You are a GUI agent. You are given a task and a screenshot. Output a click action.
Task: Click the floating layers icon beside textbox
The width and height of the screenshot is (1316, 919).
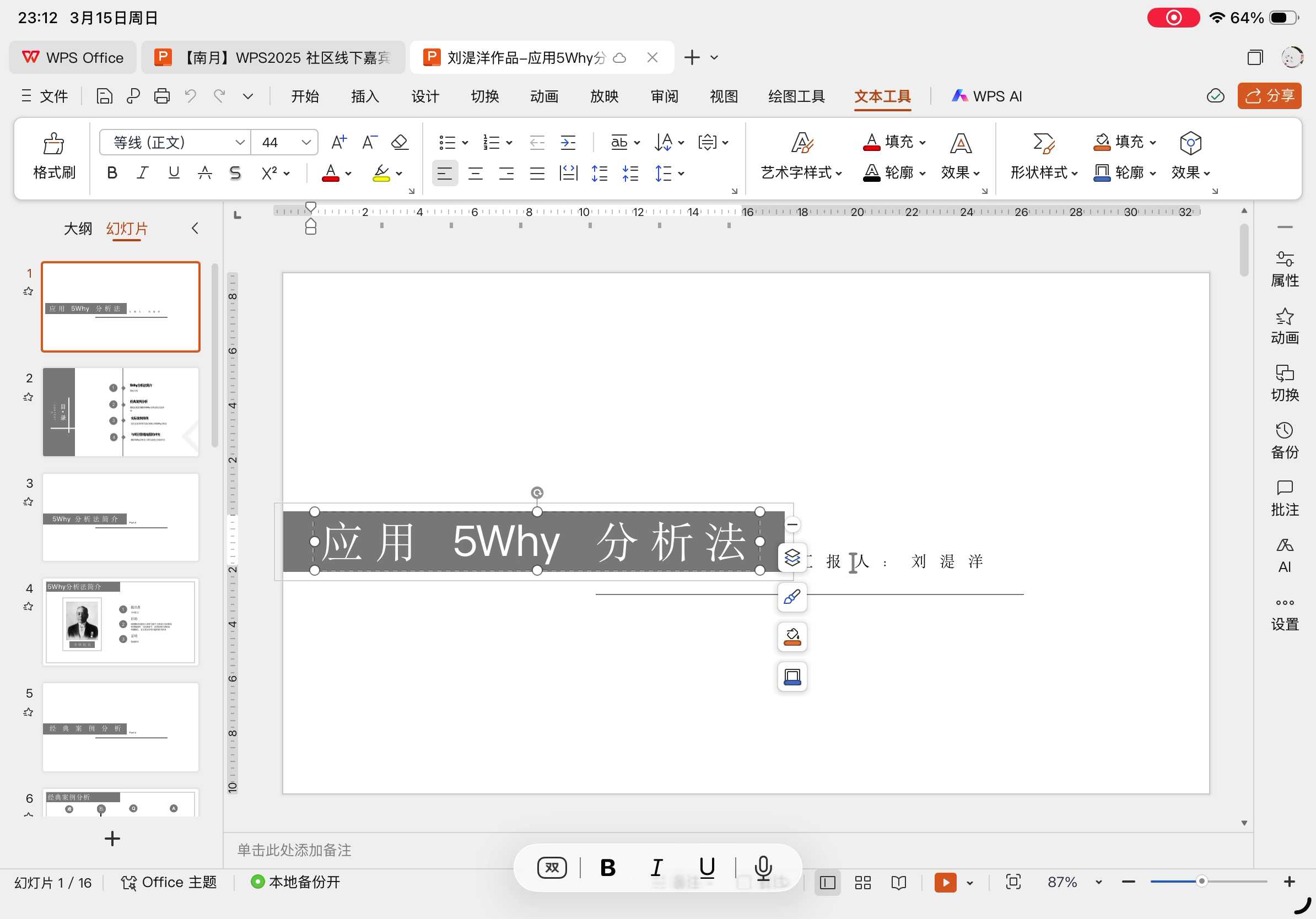(792, 558)
